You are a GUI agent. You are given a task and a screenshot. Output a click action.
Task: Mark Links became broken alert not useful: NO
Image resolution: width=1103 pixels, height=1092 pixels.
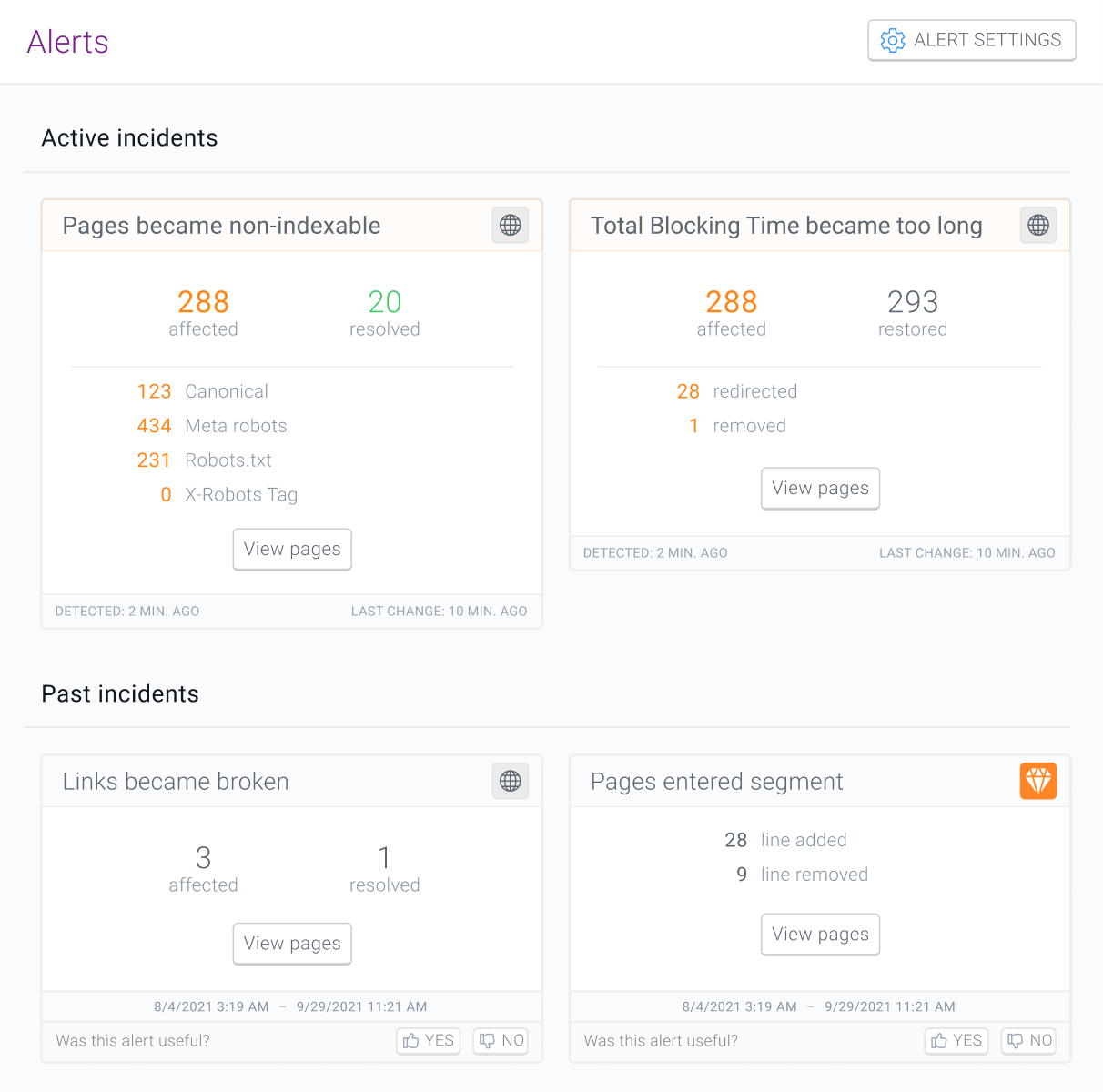click(501, 1040)
